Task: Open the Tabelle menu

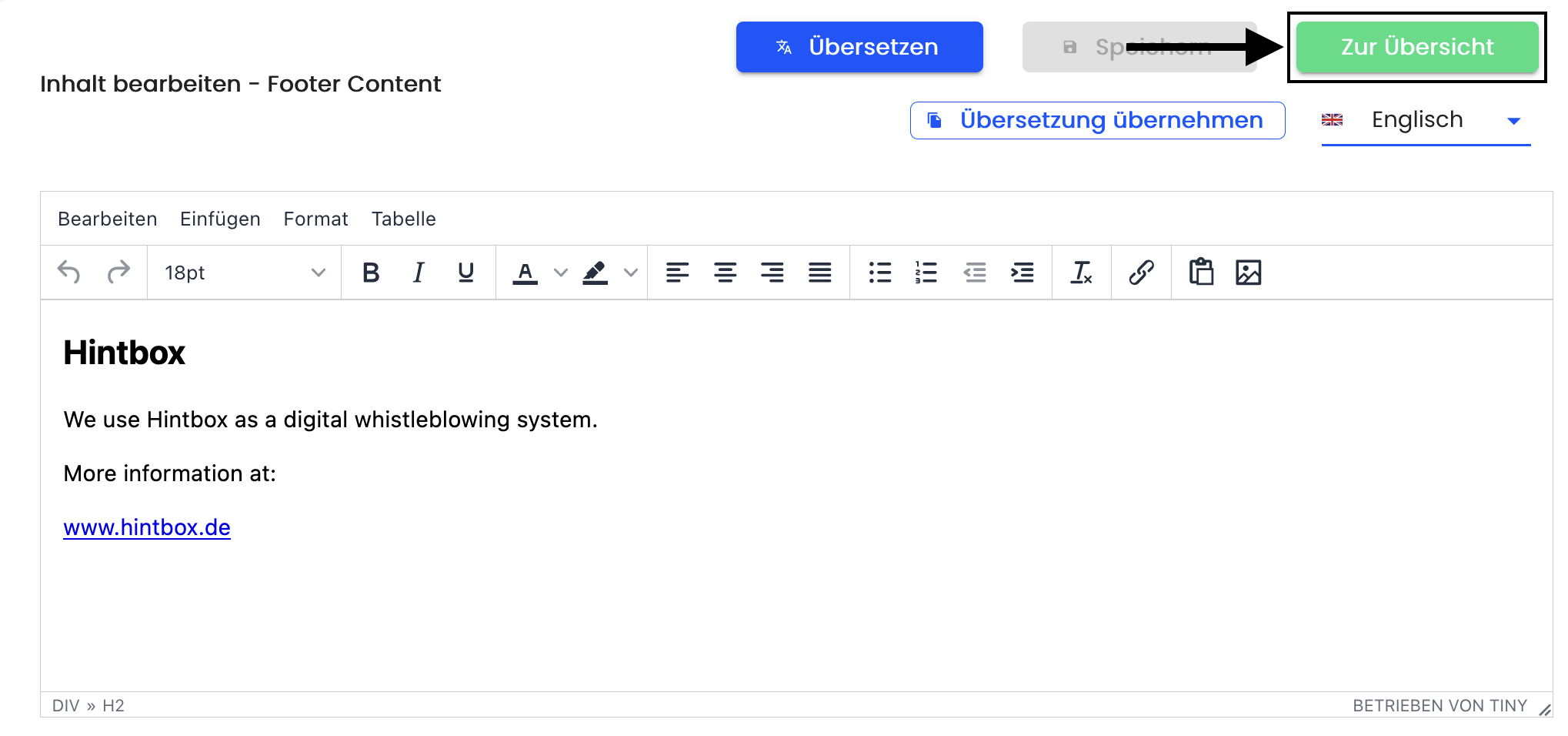Action: [x=404, y=219]
